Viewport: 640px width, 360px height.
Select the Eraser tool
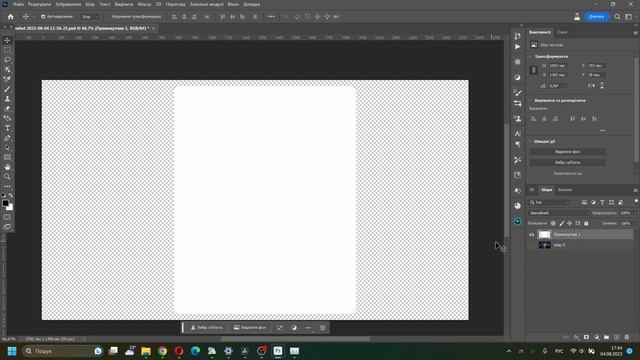coord(7,109)
